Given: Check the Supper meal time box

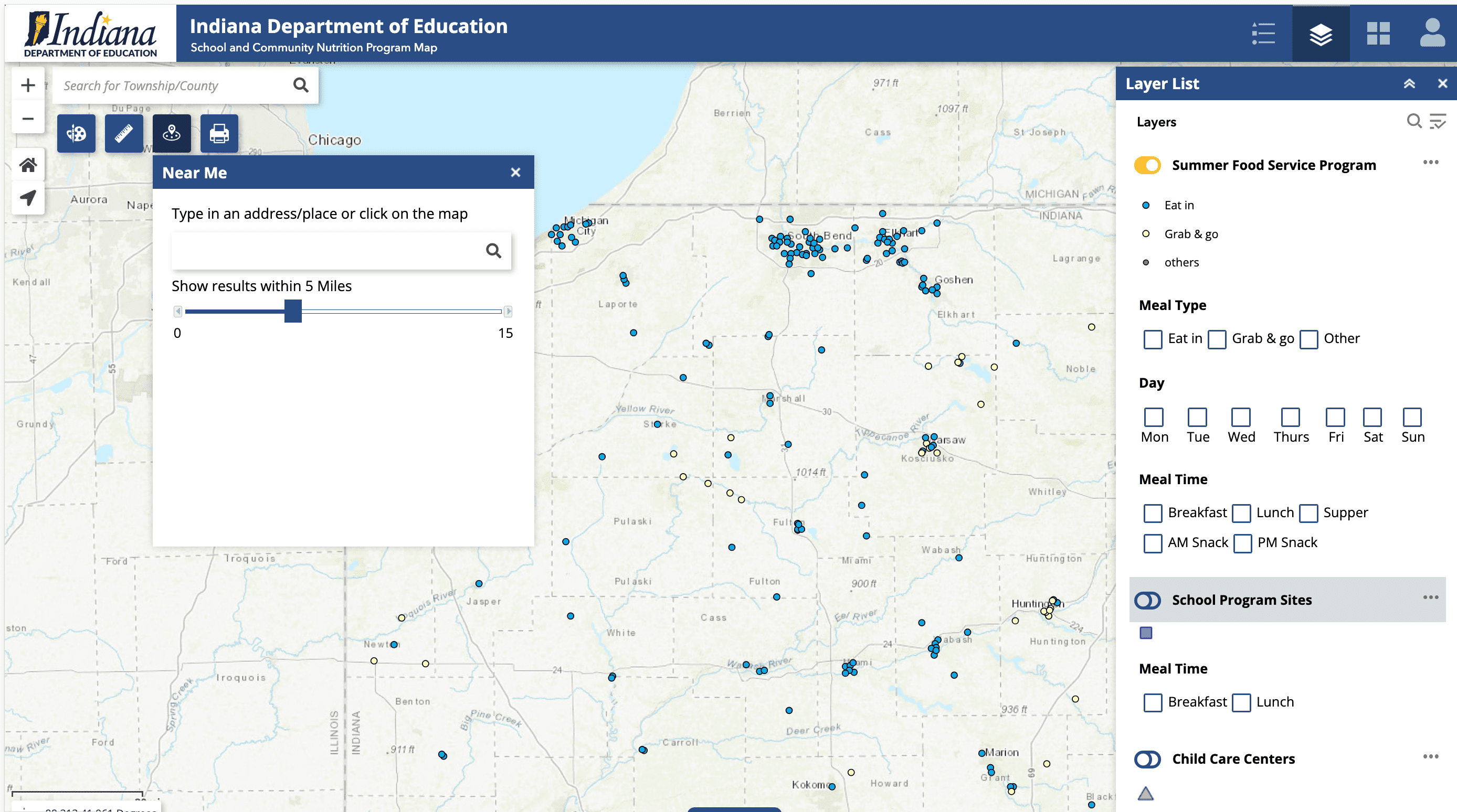Looking at the screenshot, I should [x=1308, y=514].
